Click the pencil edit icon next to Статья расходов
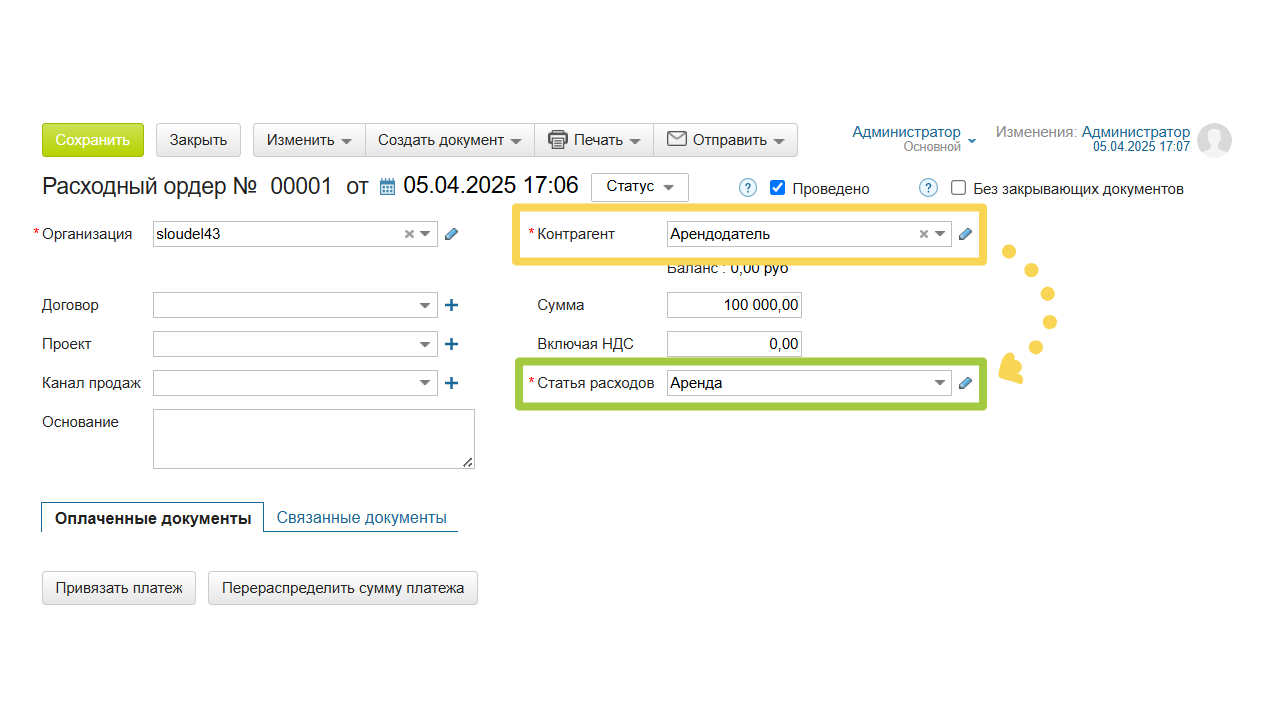Screen dimensions: 1280x720 [x=965, y=383]
